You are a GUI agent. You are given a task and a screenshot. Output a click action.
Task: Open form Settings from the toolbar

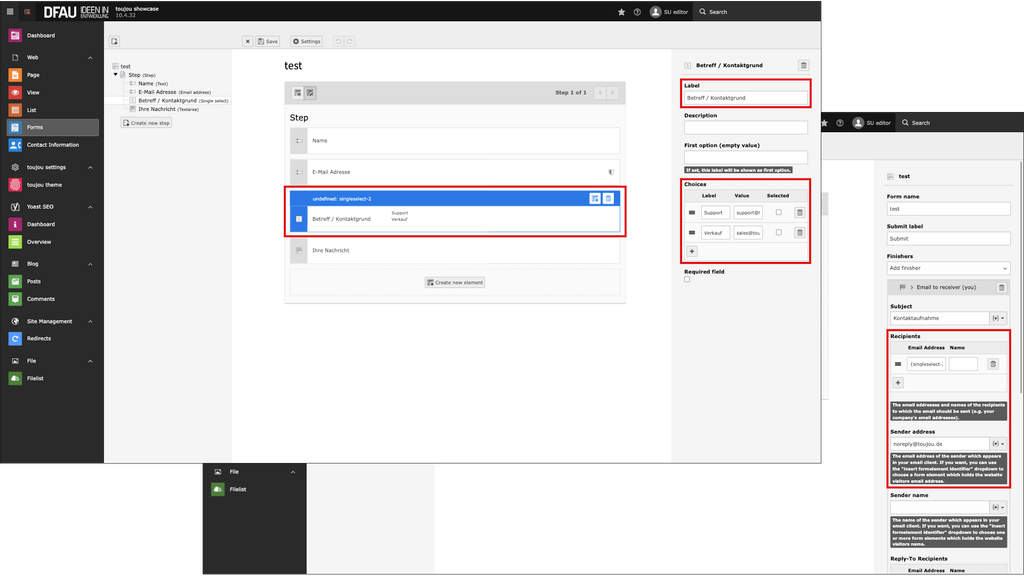pyautogui.click(x=307, y=41)
